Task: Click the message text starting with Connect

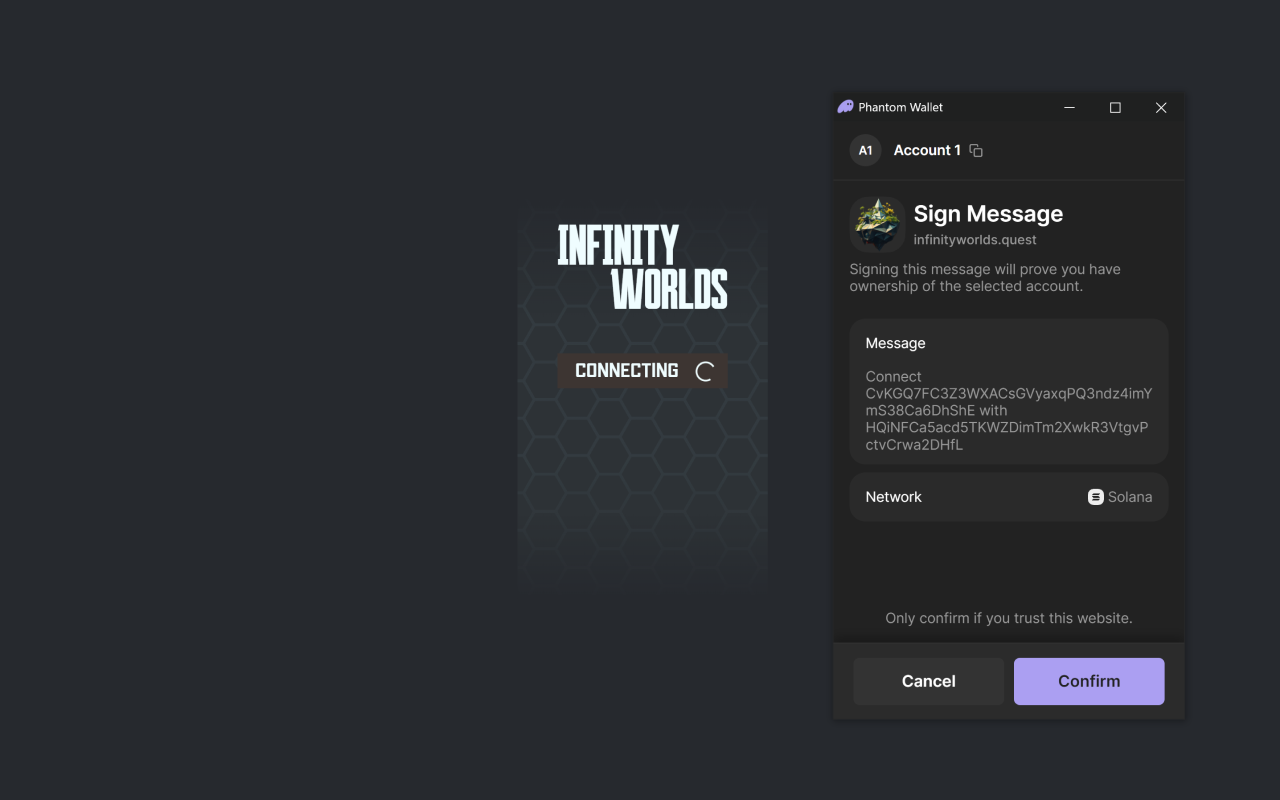Action: click(1008, 411)
